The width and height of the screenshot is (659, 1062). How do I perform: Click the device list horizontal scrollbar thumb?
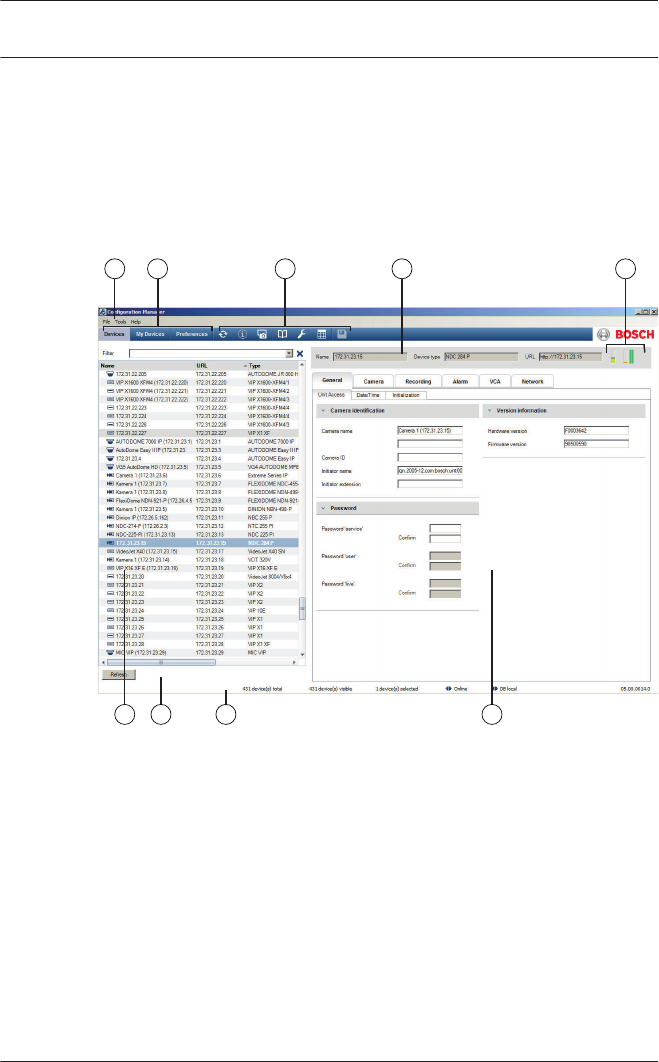click(161, 662)
